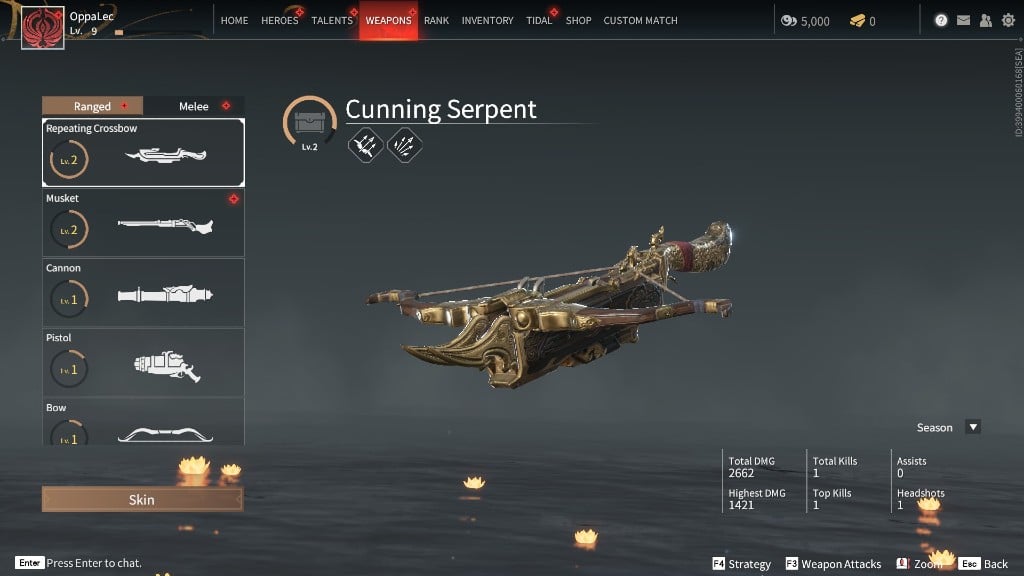
Task: Open the Strategy option
Action: (741, 564)
